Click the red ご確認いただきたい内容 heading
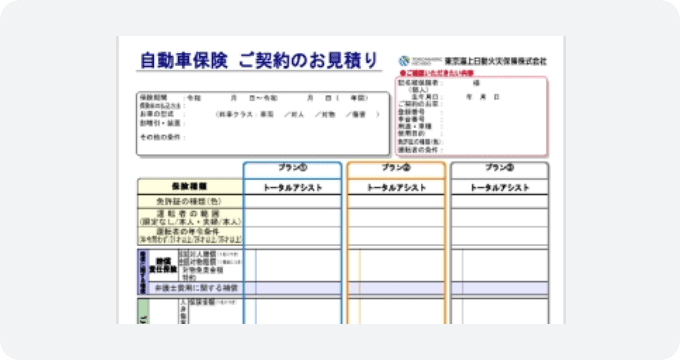 click(x=436, y=73)
